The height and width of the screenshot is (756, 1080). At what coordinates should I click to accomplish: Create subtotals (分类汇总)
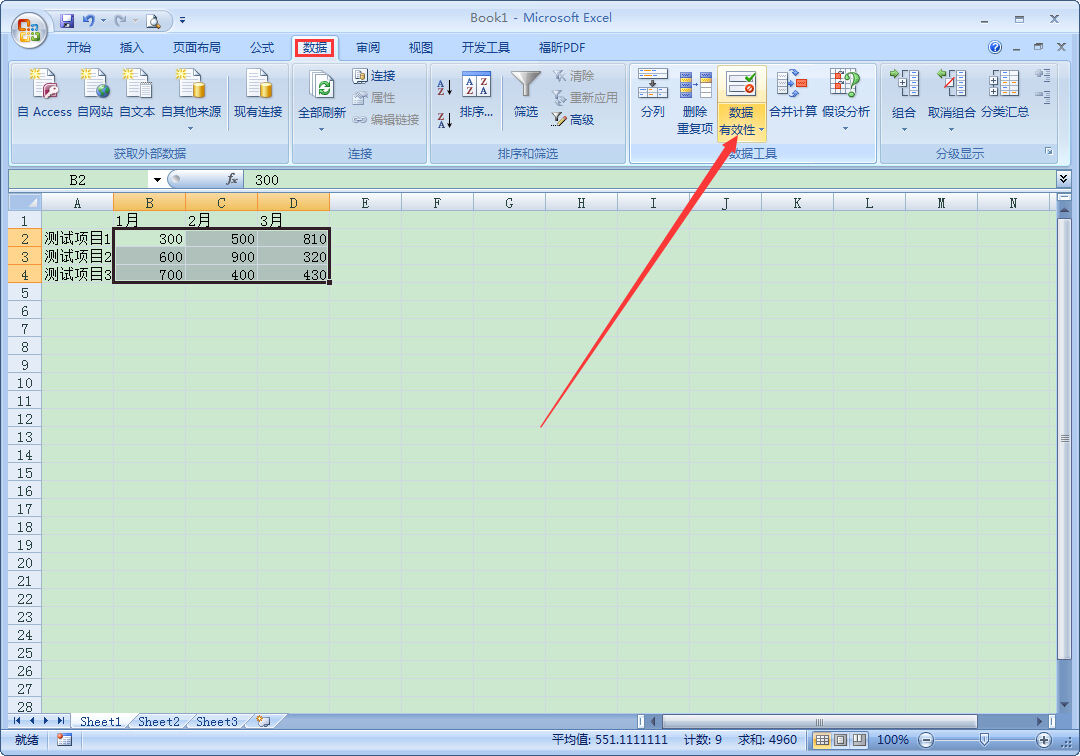1004,94
